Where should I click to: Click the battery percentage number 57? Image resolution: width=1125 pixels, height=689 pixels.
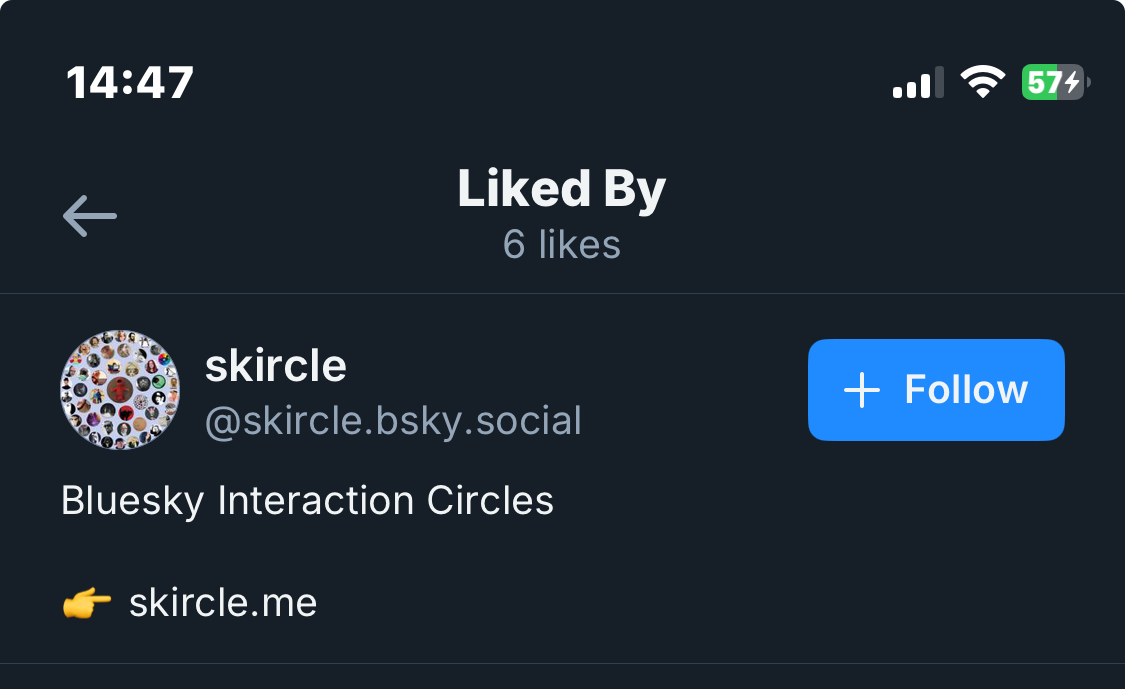pyautogui.click(x=1043, y=82)
